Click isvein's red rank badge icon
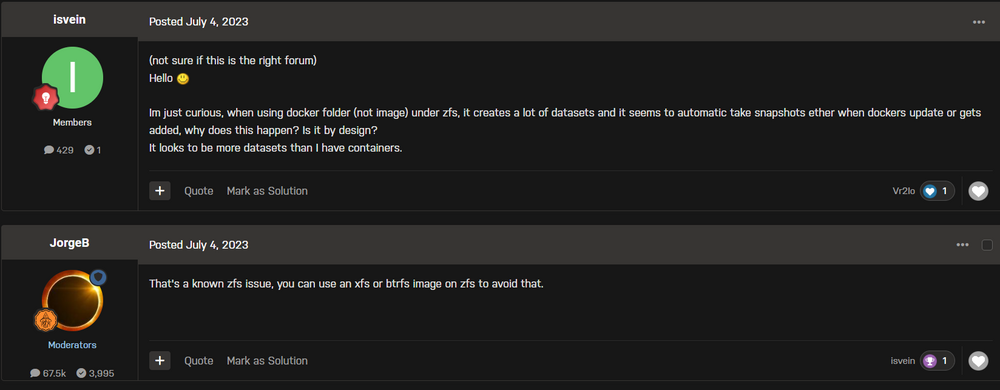This screenshot has height=390, width=1000. click(x=46, y=98)
